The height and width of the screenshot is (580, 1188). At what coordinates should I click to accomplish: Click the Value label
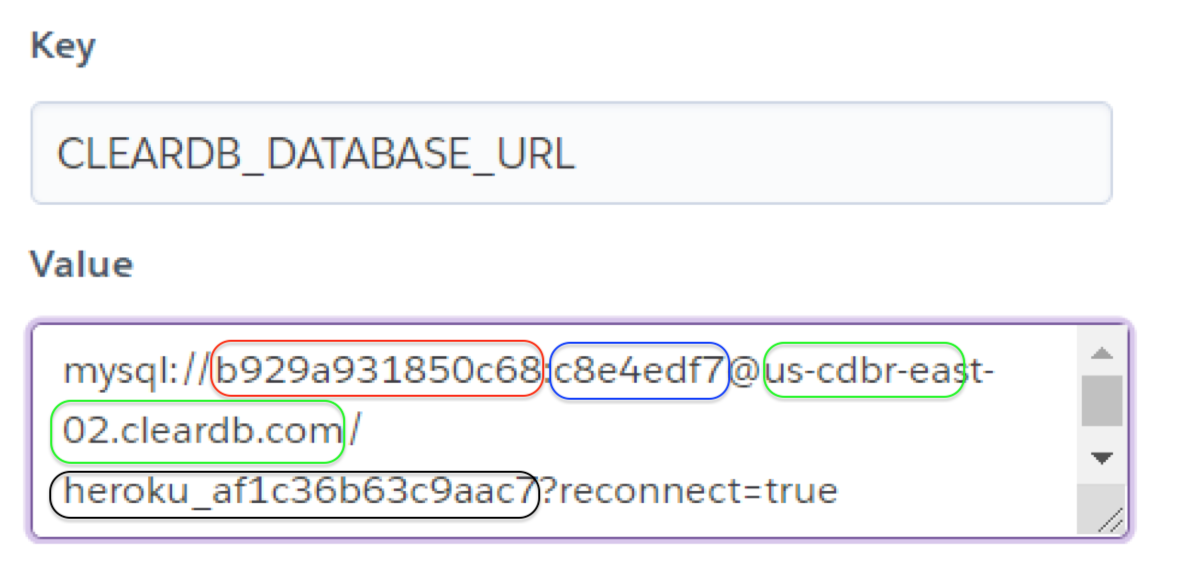(81, 264)
